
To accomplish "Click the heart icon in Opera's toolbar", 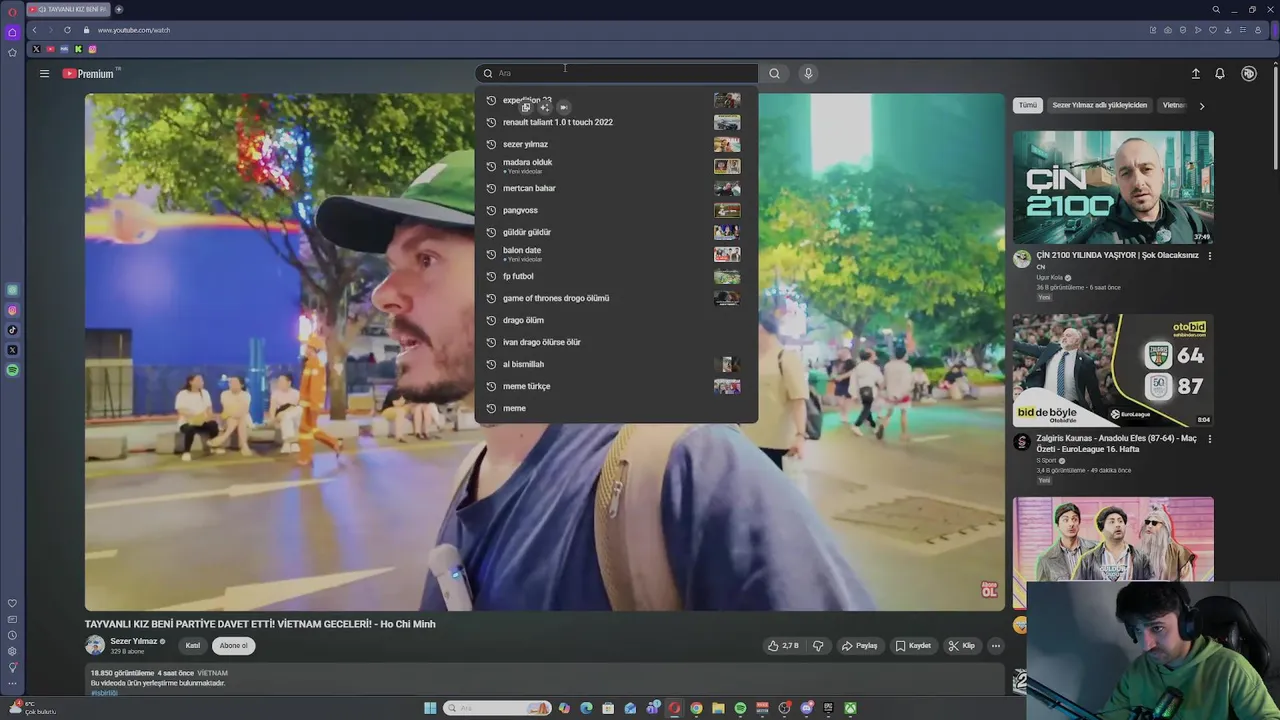I will pyautogui.click(x=1213, y=30).
